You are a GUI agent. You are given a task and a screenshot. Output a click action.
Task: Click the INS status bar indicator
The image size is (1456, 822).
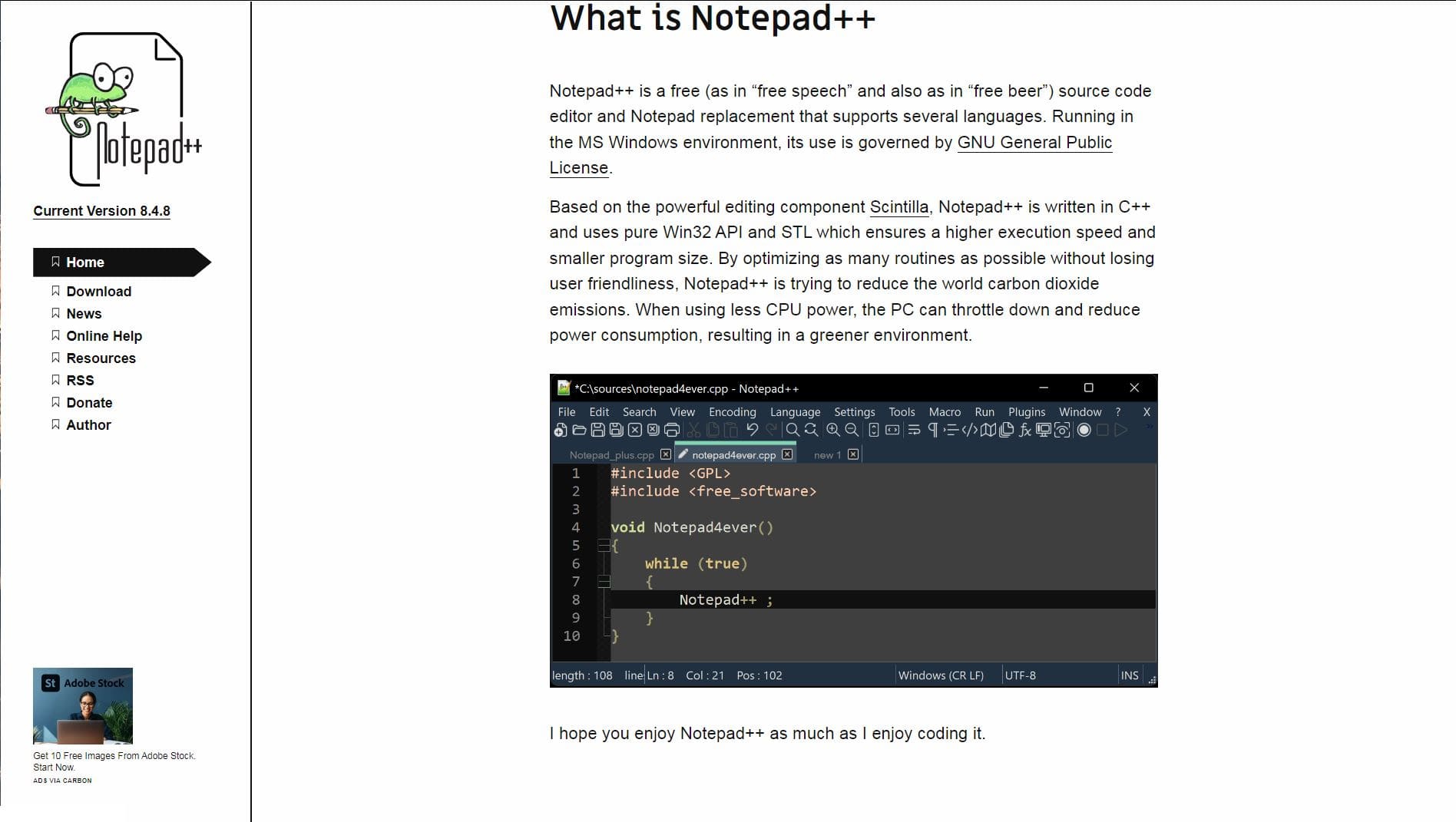(x=1129, y=675)
